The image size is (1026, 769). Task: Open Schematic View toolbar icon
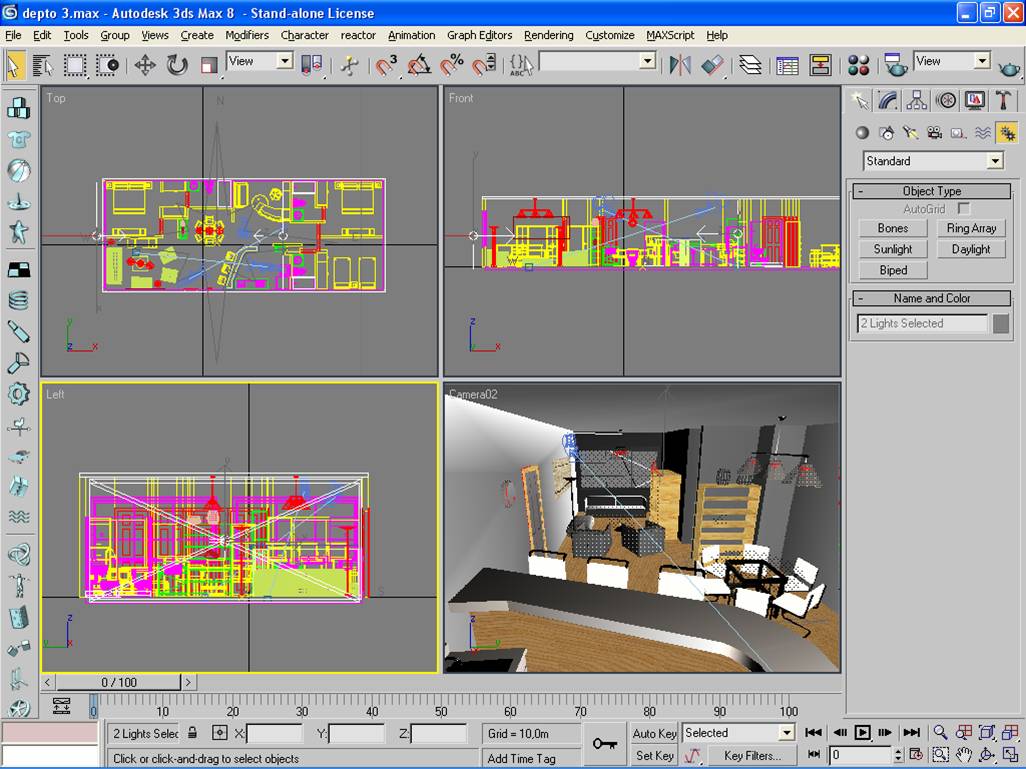pos(820,65)
